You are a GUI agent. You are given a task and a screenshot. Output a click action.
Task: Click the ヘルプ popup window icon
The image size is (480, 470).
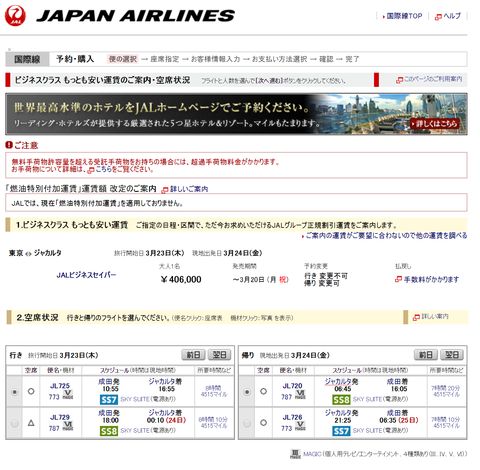[x=438, y=17]
